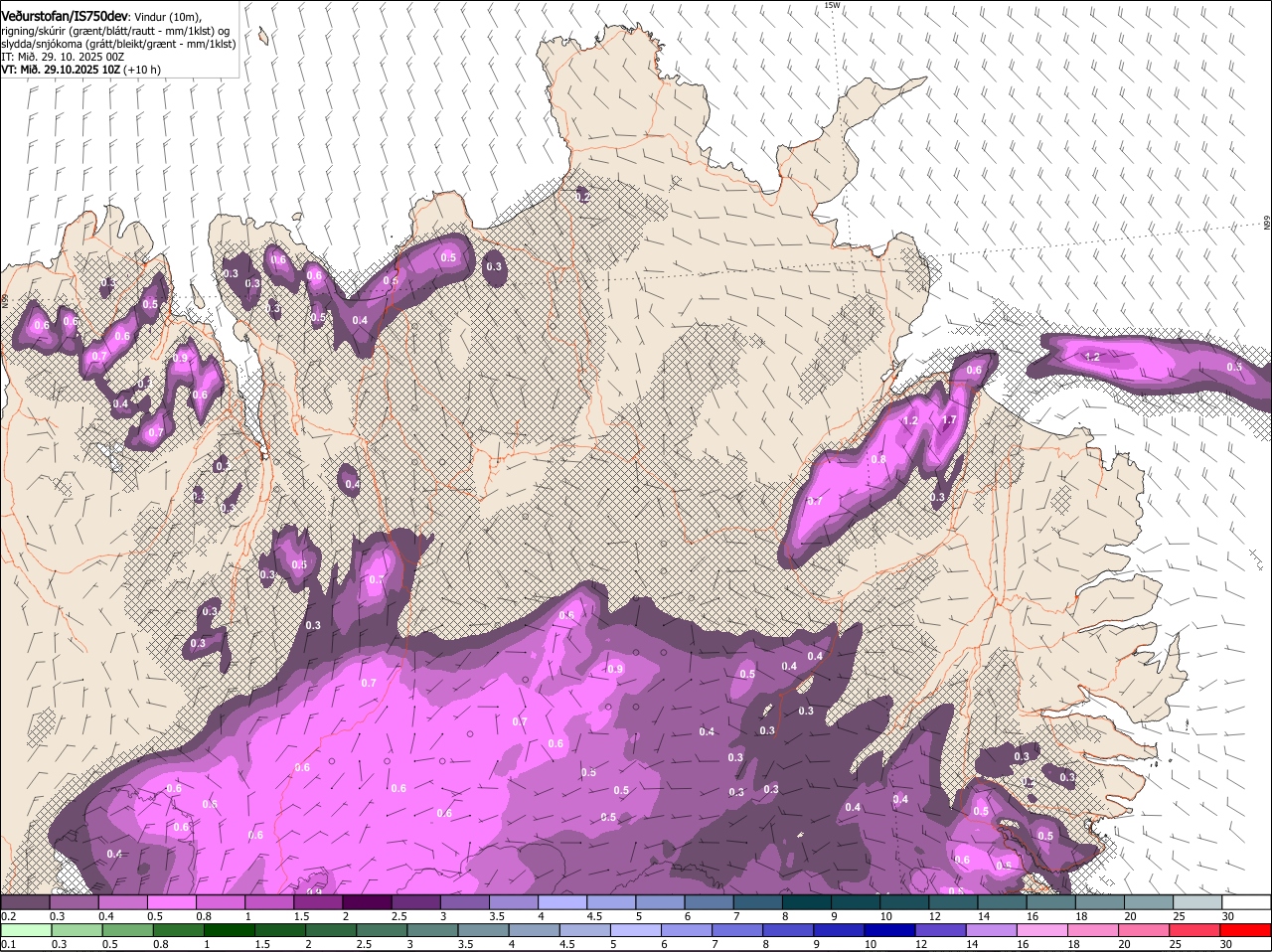The image size is (1272, 952).
Task: Pick the dark teal 9–10 snow legend swatch
Action: tap(854, 902)
